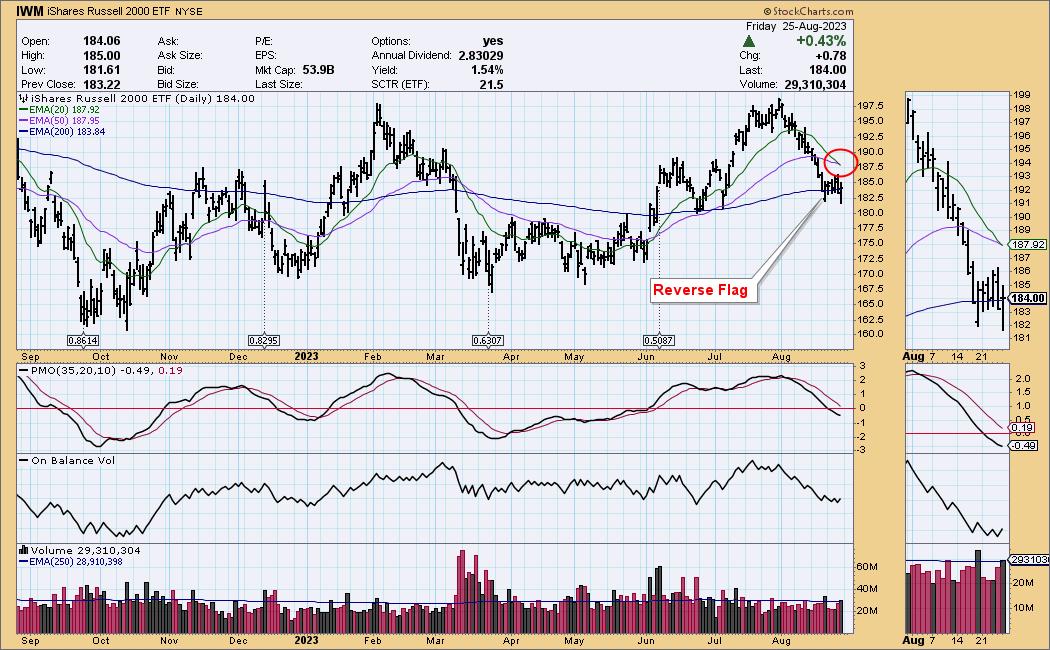Click the PMO(35,20,10) indicator label
1050x650 pixels.
[x=74, y=370]
